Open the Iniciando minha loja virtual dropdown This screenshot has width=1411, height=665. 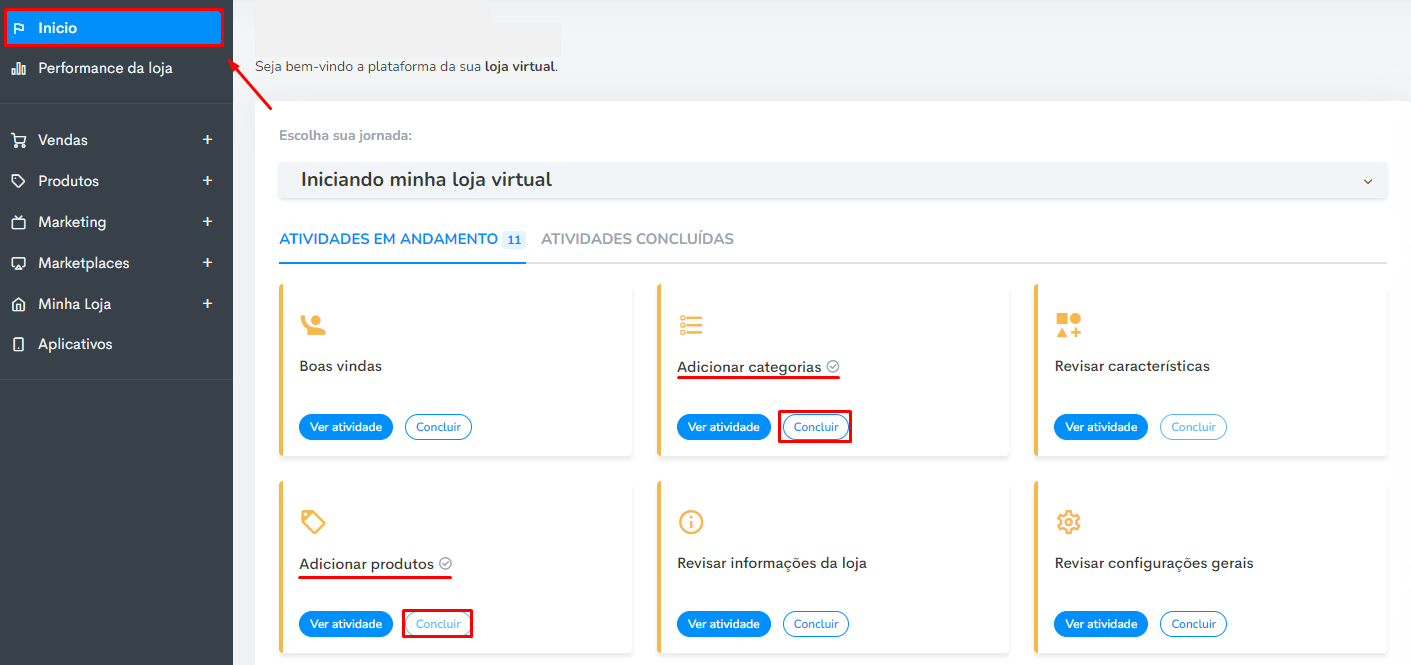tap(833, 180)
